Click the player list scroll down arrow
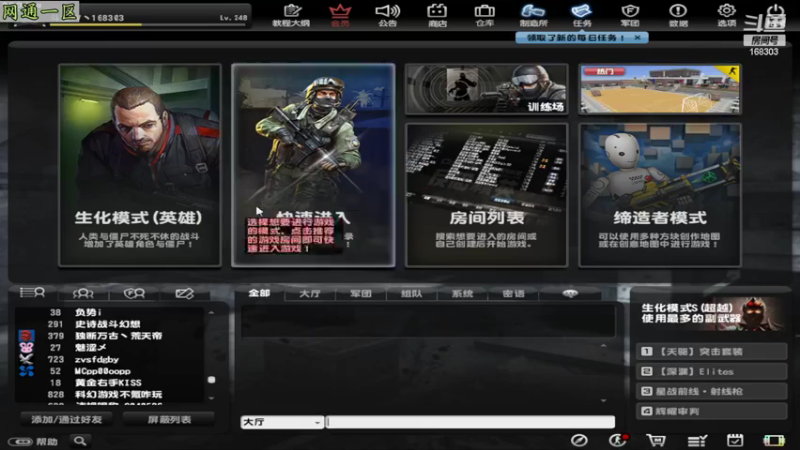The width and height of the screenshot is (800, 450). coord(211,398)
